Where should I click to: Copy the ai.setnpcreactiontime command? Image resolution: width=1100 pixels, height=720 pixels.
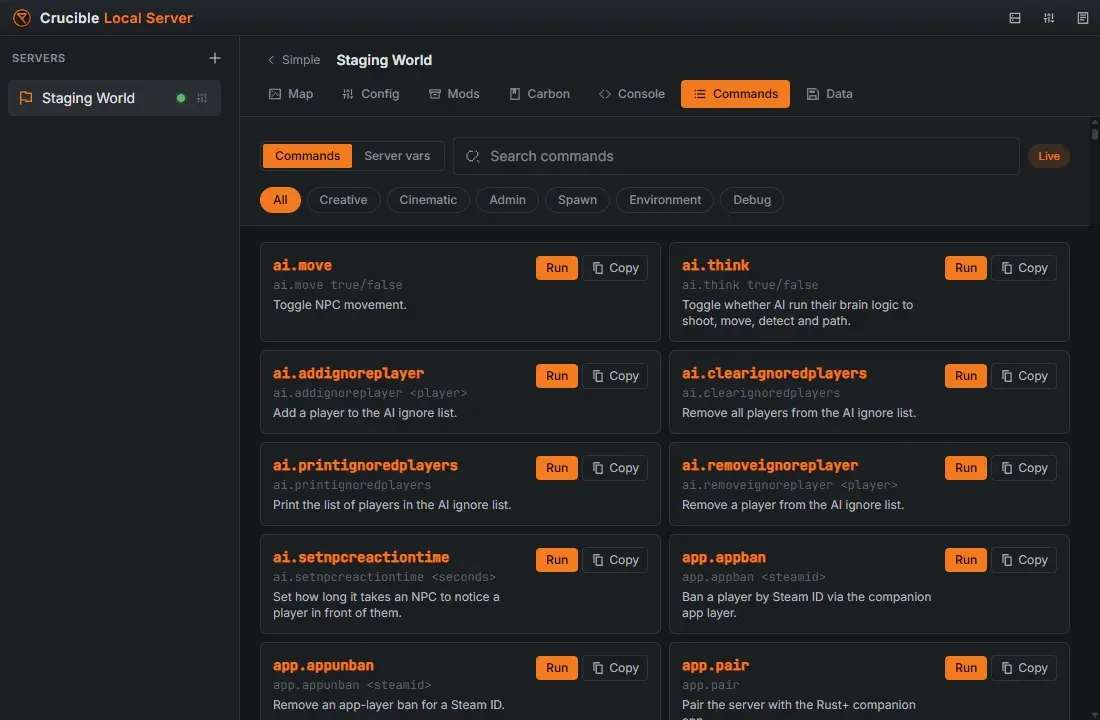coord(615,559)
